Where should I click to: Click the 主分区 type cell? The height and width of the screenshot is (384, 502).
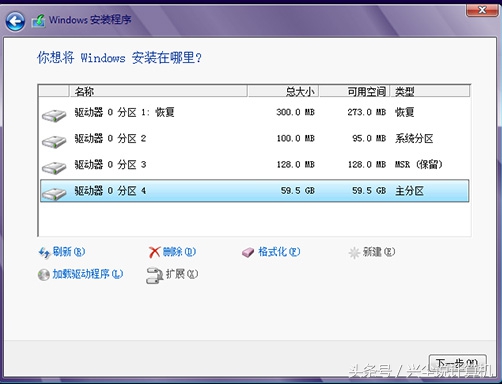click(409, 191)
